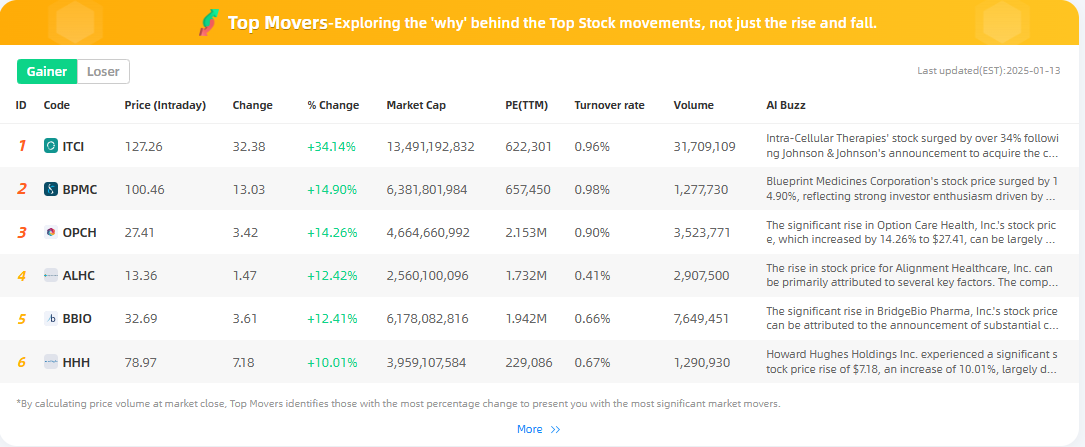The image size is (1085, 447).
Task: Open the ITCI ticker code
Action: 74,146
